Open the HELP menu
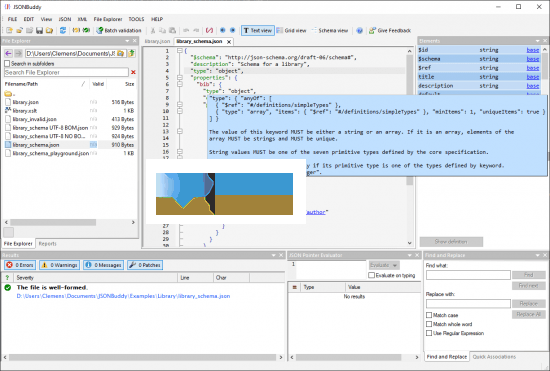550x371 pixels. pyautogui.click(x=157, y=19)
